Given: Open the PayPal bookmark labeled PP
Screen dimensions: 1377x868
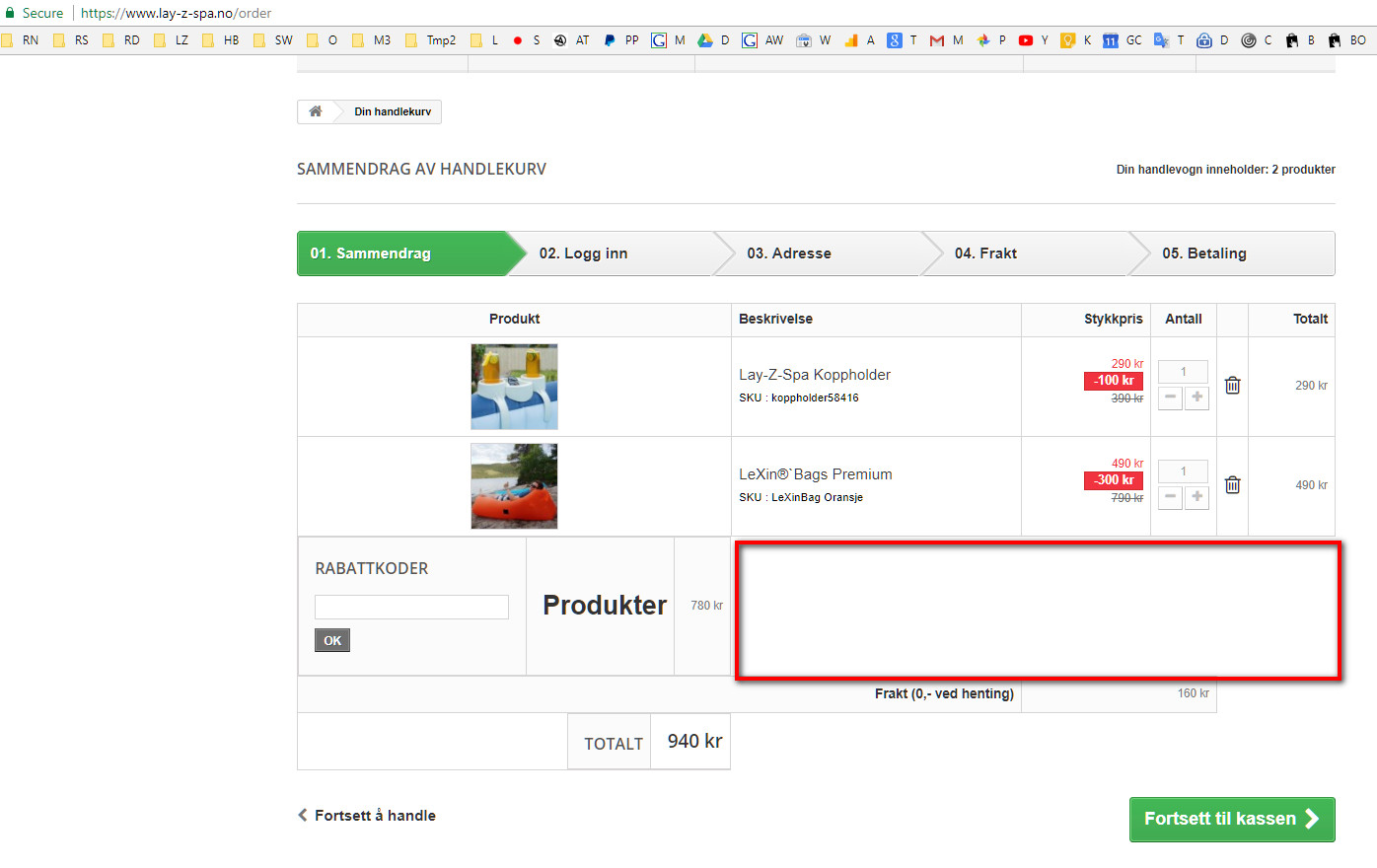Looking at the screenshot, I should [x=620, y=40].
